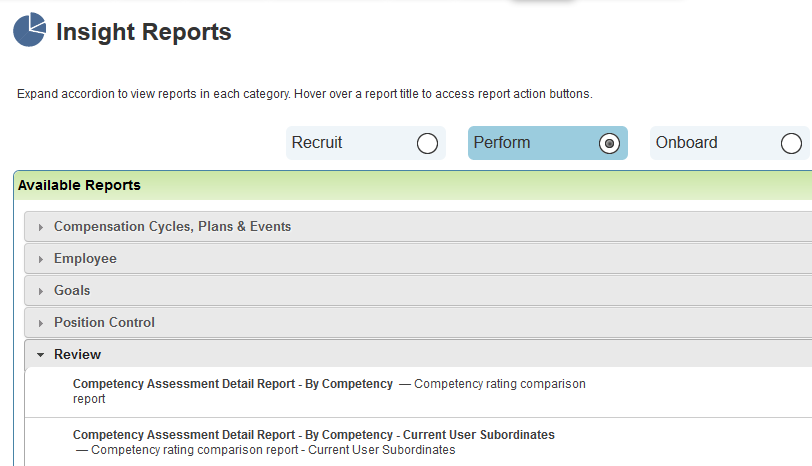Expand the Goals category arrow
Screen dimensions: 812x466
[40, 292]
